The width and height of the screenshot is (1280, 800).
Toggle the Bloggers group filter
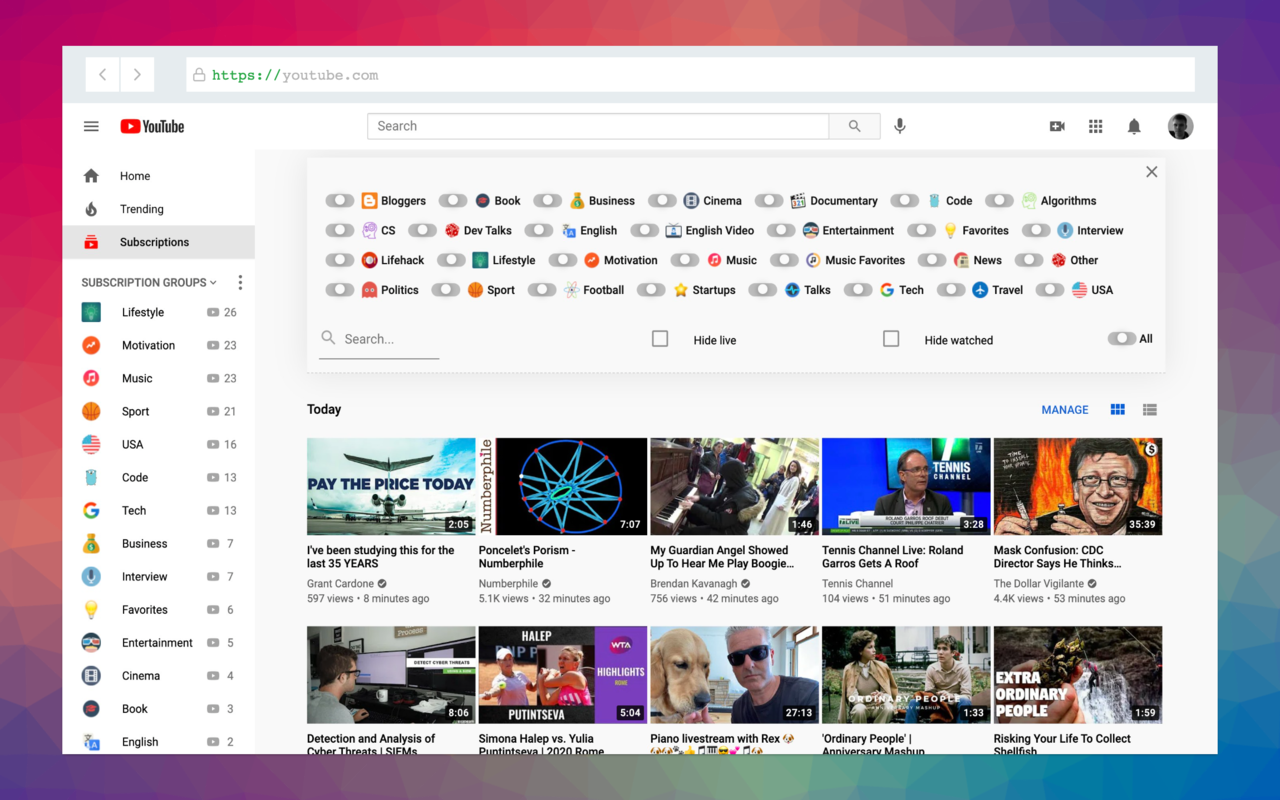coord(340,201)
